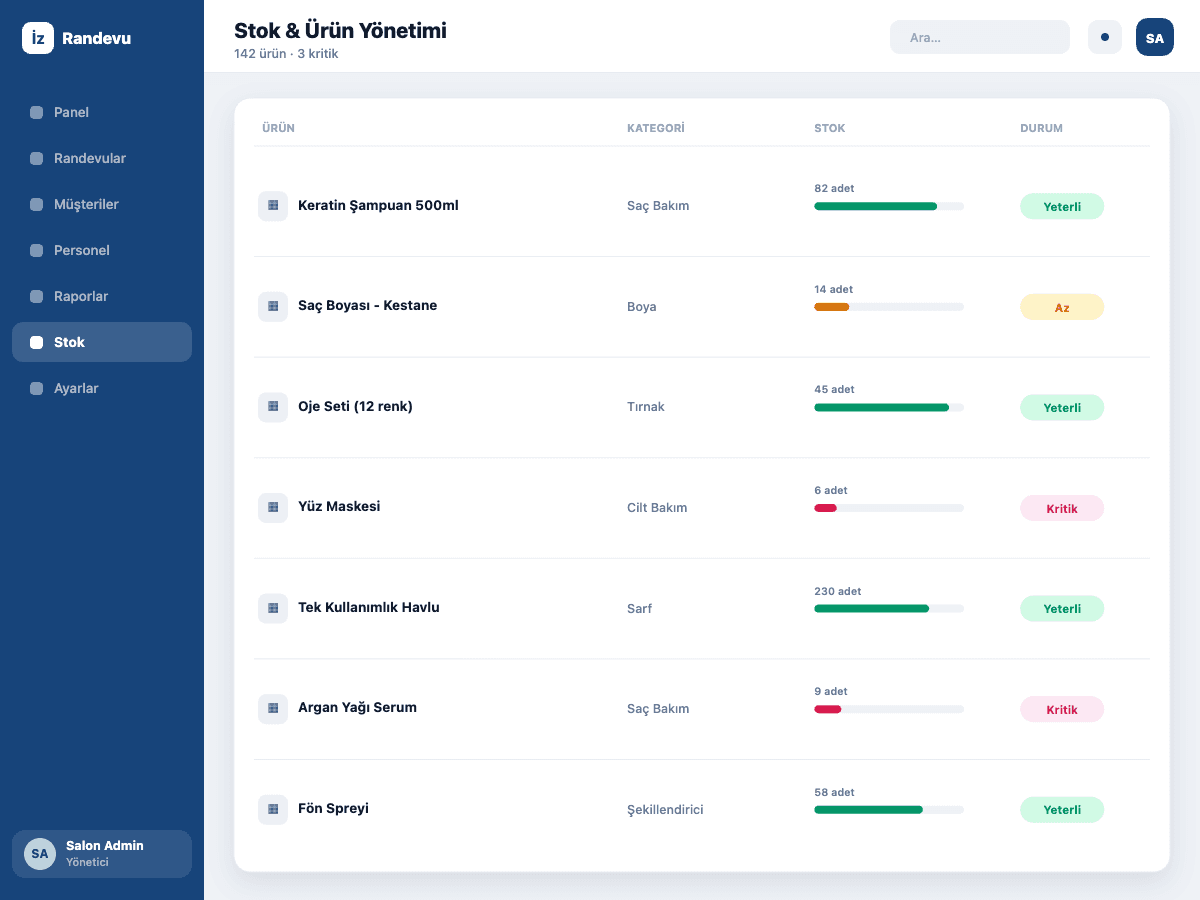Focus the Ara search field
The image size is (1200, 900).
click(x=980, y=37)
